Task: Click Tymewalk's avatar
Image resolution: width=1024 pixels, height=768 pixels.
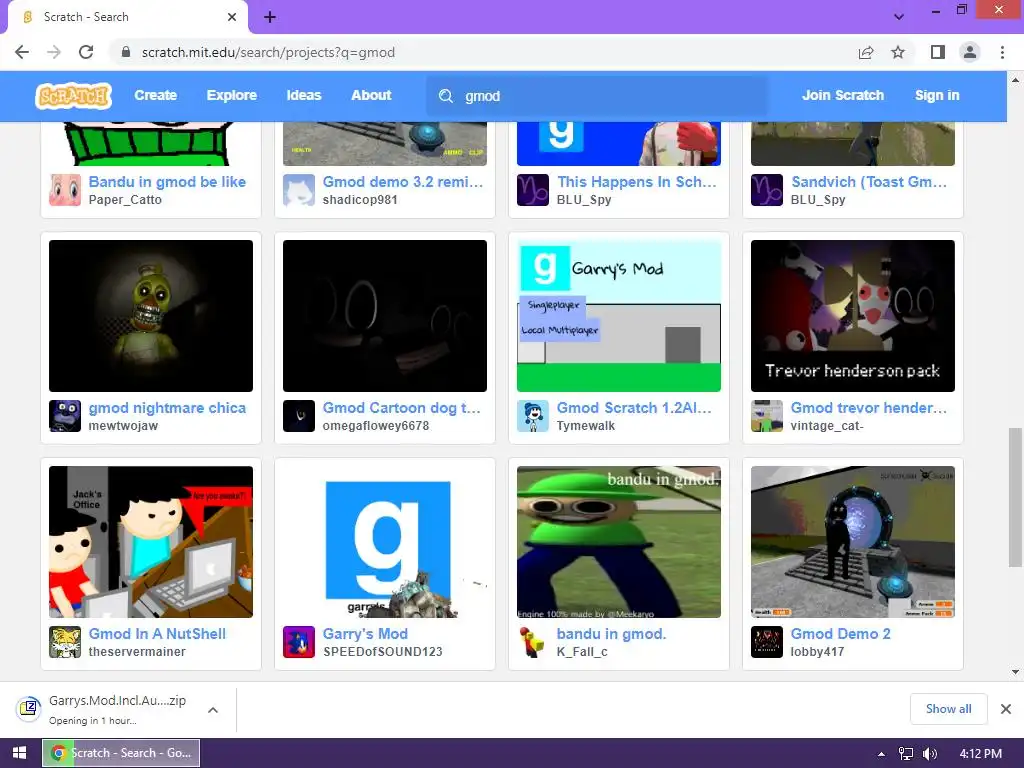Action: tap(533, 416)
